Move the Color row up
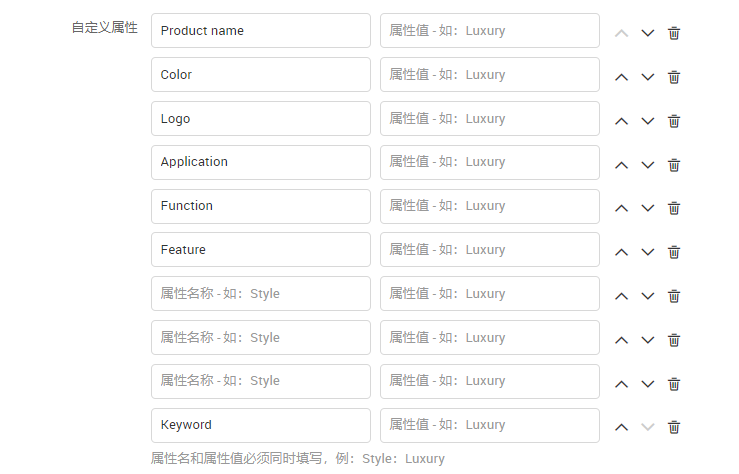Image resolution: width=739 pixels, height=474 pixels. tap(622, 77)
